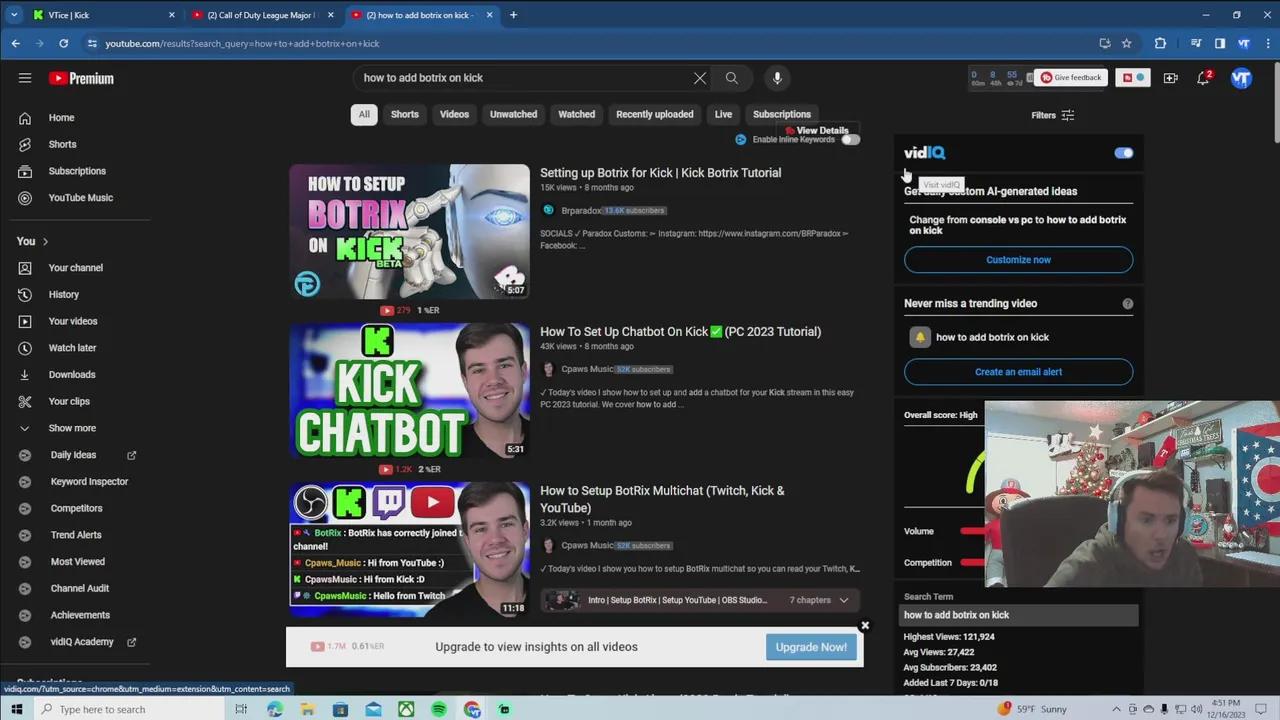Enable Inline Keywords toggle

point(849,139)
